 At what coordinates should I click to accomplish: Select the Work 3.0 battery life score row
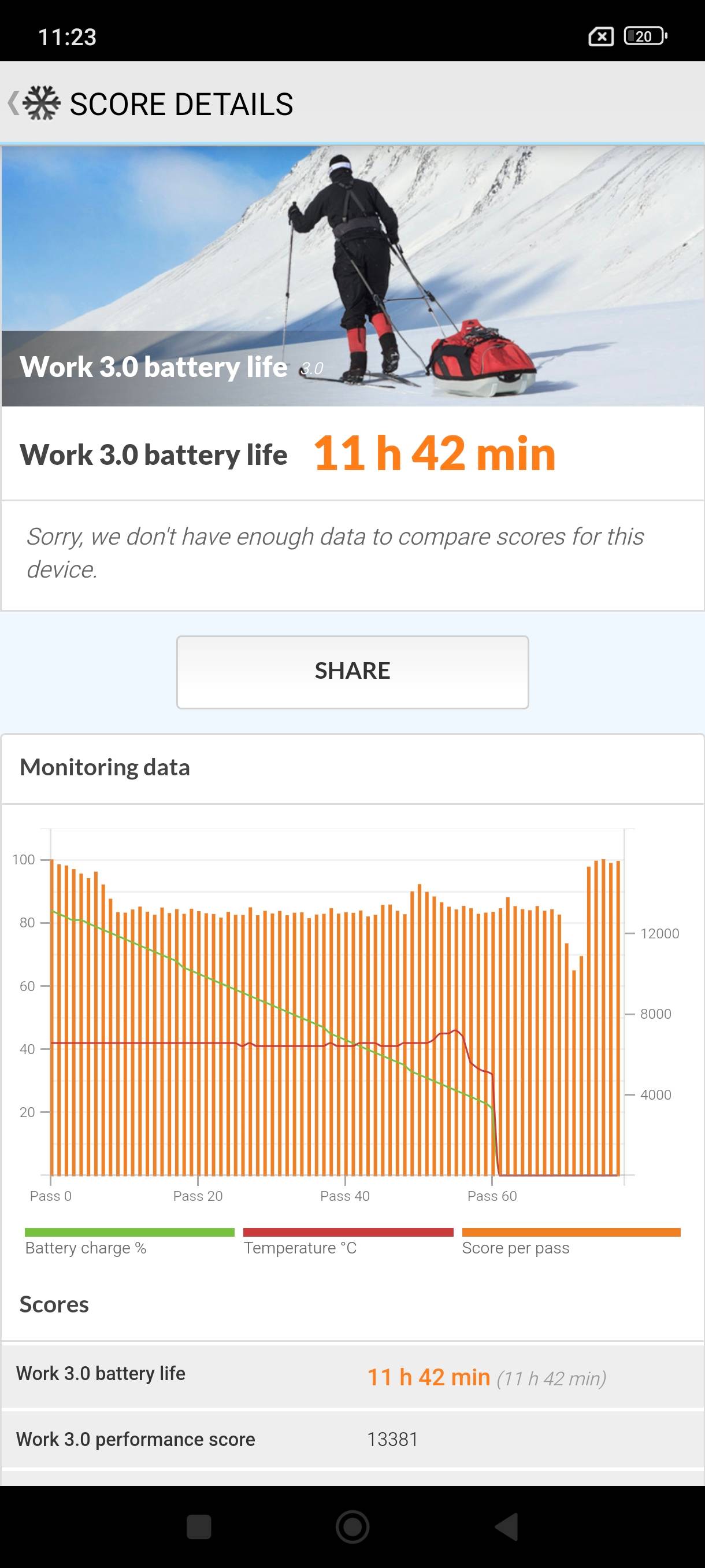(x=352, y=1376)
